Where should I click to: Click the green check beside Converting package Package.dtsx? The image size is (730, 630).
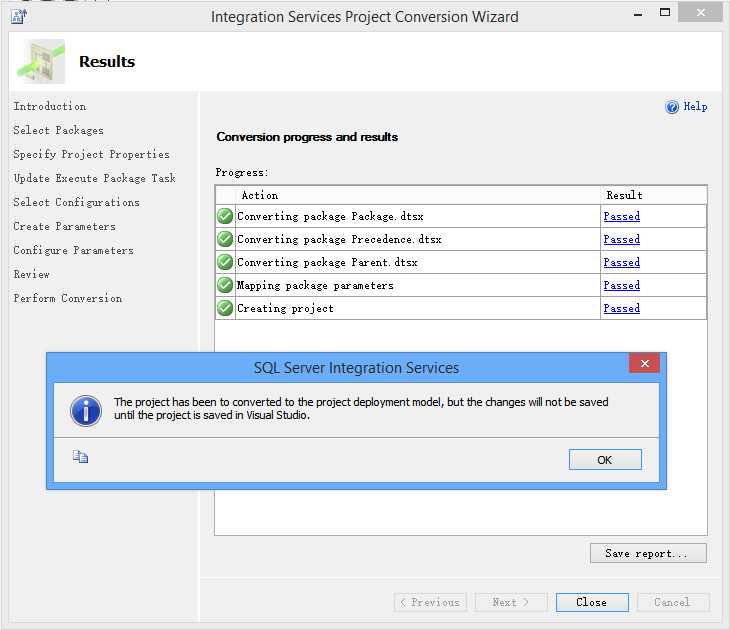225,216
